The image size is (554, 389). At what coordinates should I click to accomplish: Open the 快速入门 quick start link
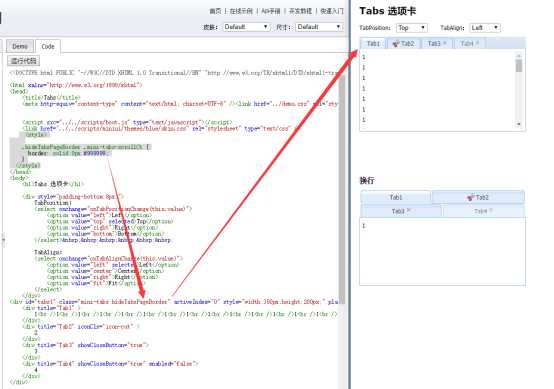point(332,11)
